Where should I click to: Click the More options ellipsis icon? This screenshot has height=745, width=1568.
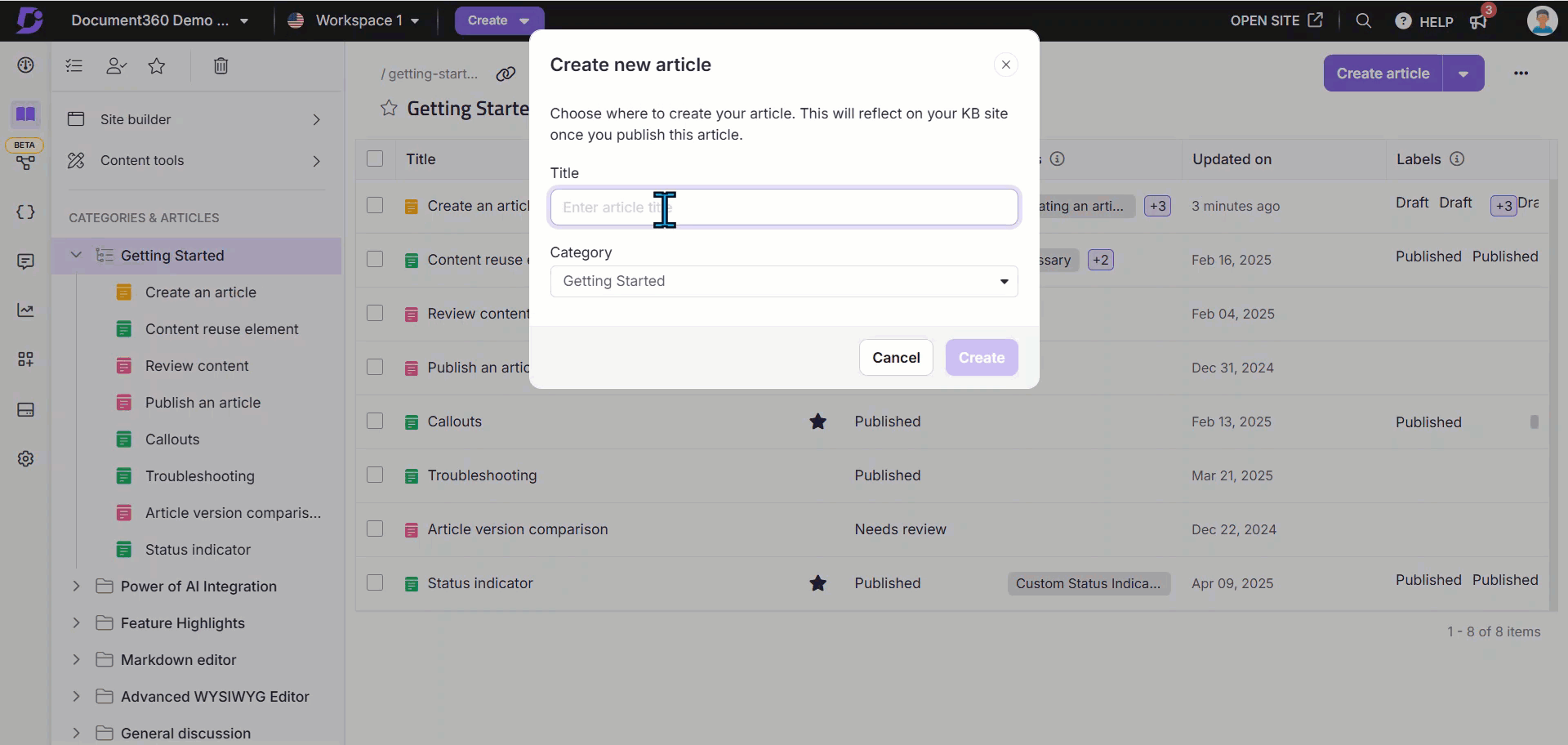click(x=1521, y=73)
